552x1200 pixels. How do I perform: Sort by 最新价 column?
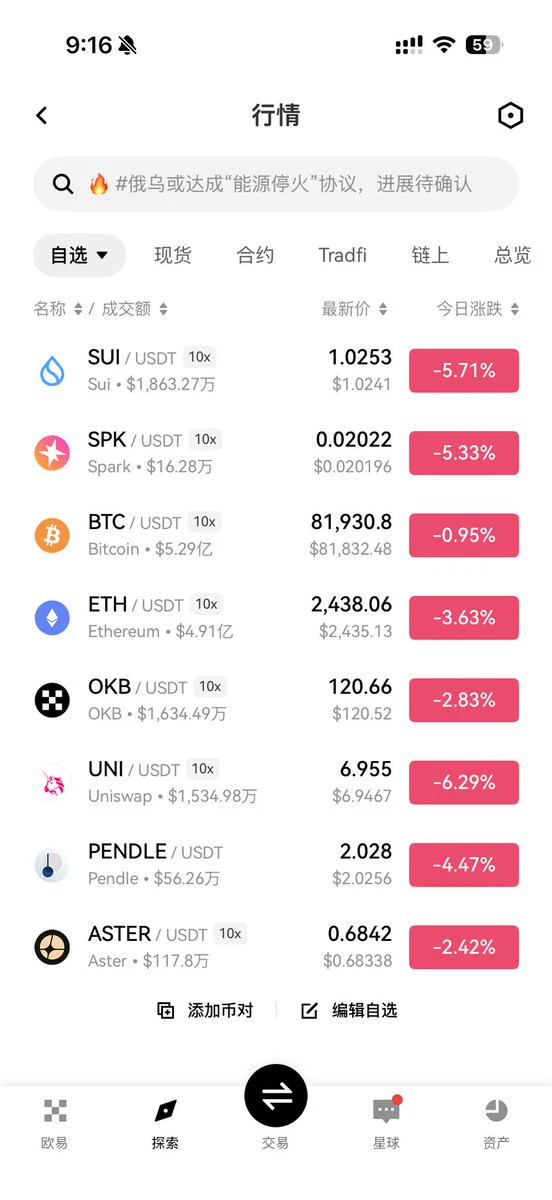pyautogui.click(x=354, y=309)
